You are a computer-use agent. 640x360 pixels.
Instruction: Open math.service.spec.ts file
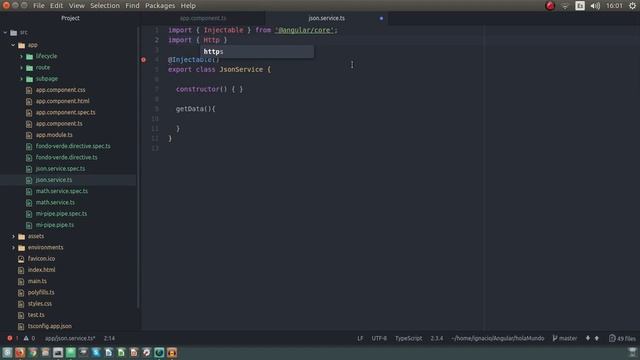tap(62, 191)
